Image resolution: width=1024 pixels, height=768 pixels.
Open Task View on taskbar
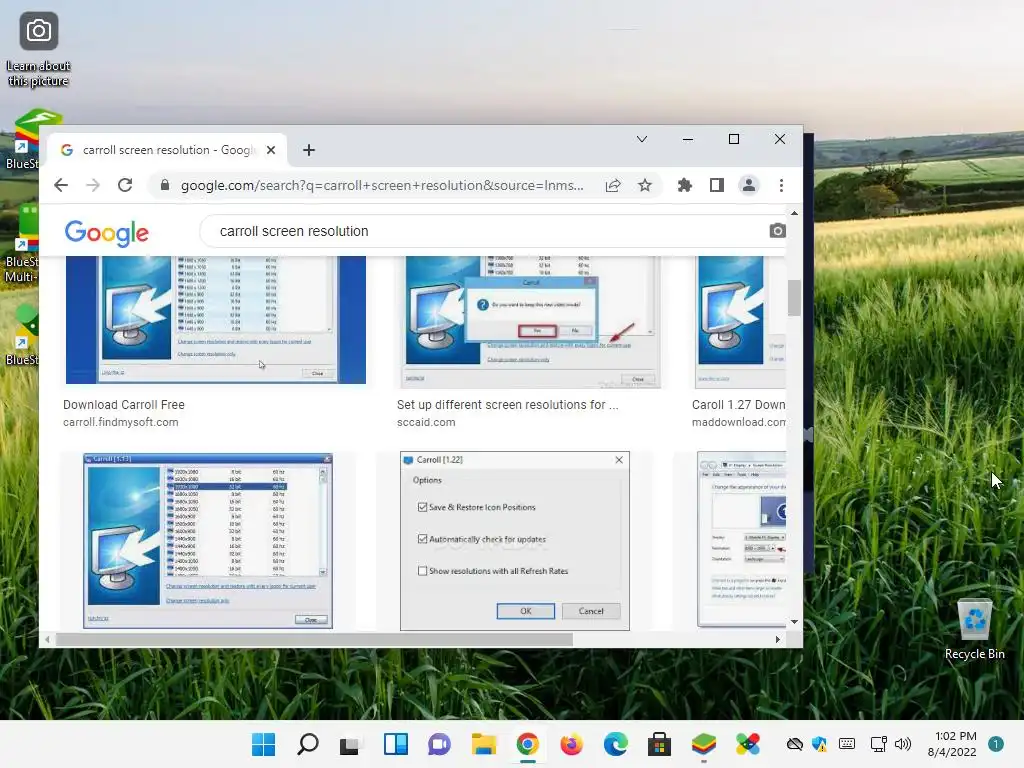351,744
